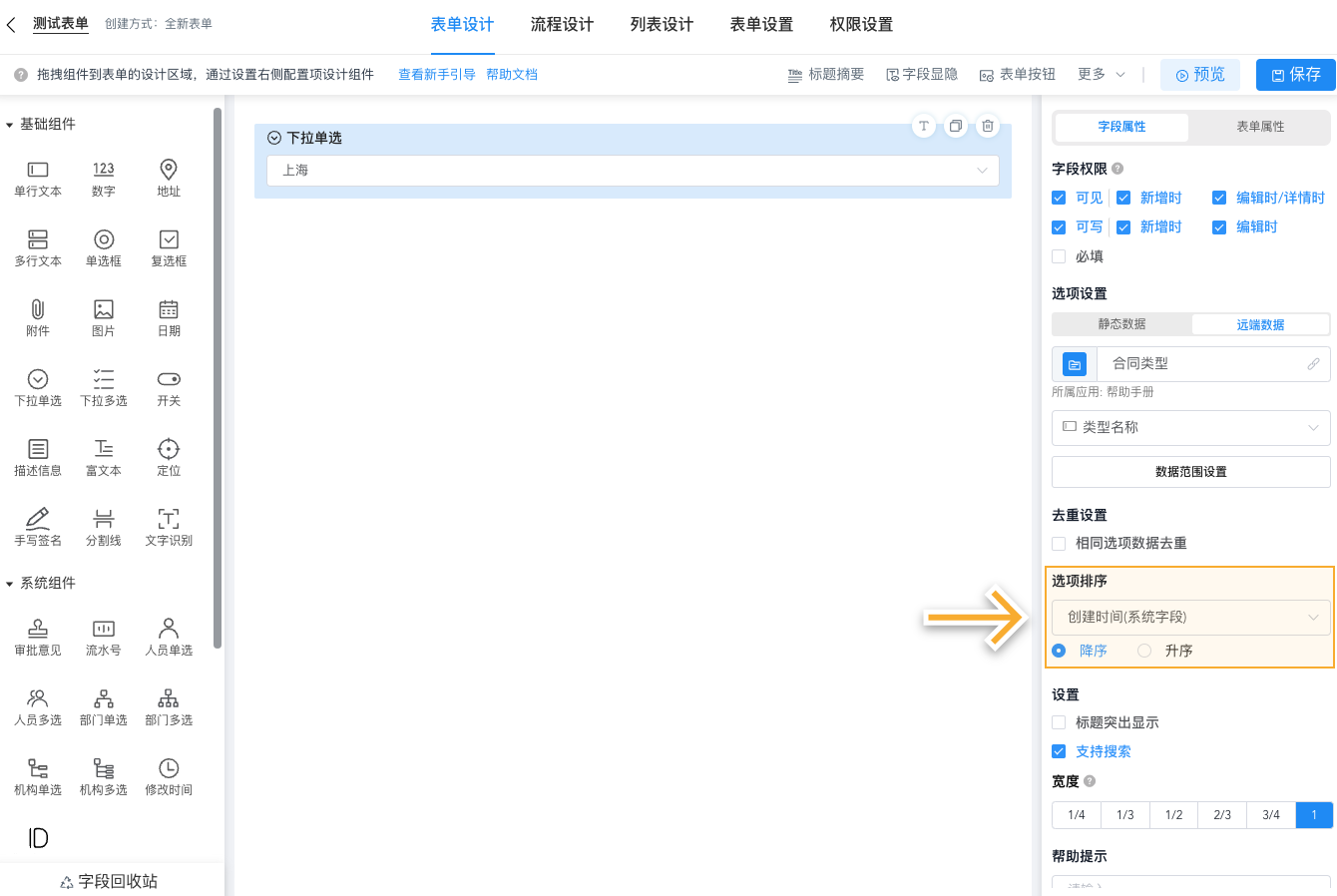The image size is (1337, 896).
Task: Open the 表单属性 panel tab
Action: coord(1258,128)
